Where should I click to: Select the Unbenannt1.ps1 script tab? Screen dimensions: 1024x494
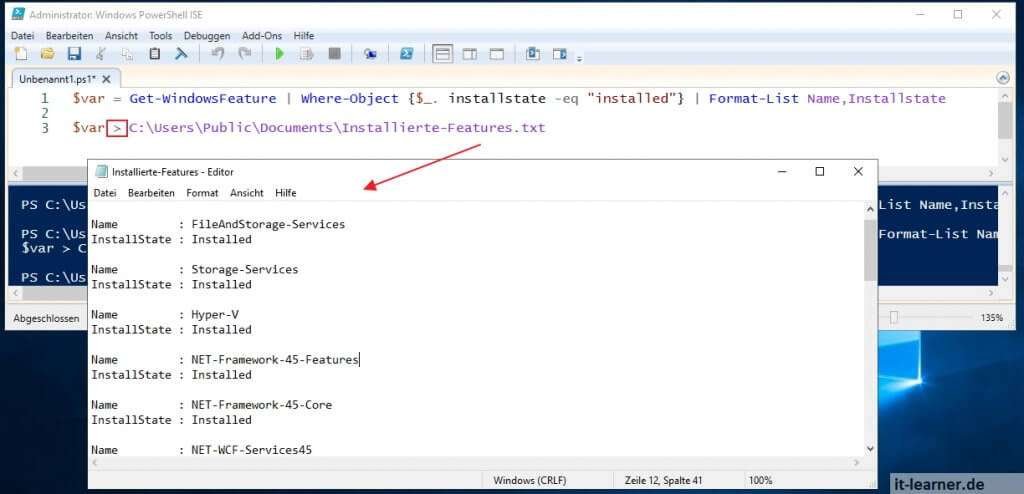tap(57, 79)
